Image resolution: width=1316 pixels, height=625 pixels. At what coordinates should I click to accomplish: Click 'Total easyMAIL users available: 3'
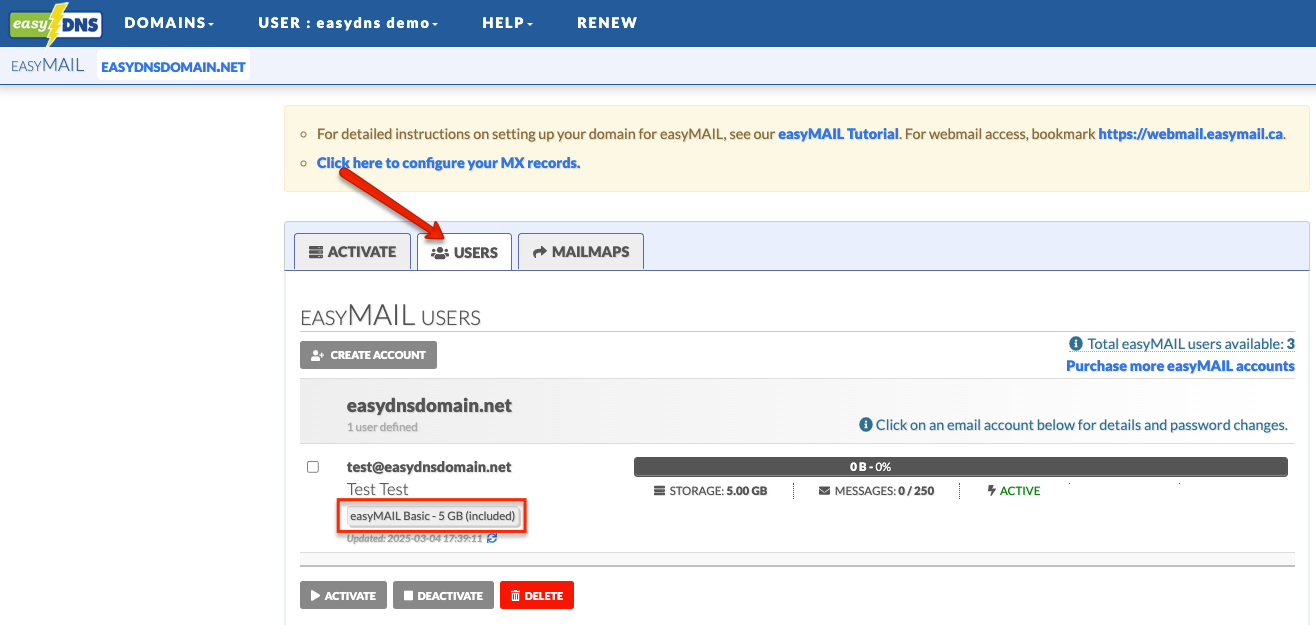point(1191,344)
